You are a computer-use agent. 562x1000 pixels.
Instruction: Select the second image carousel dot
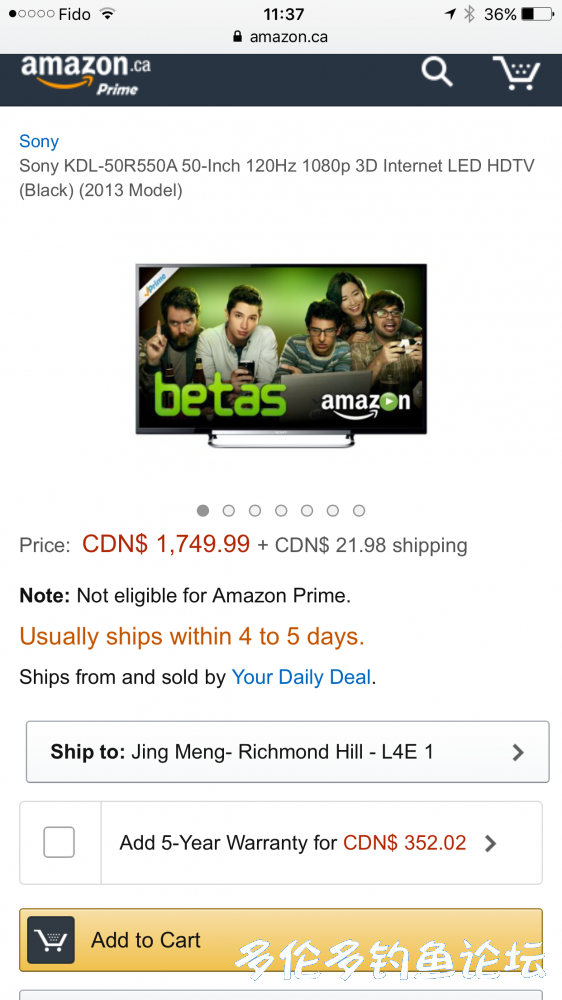pos(228,510)
